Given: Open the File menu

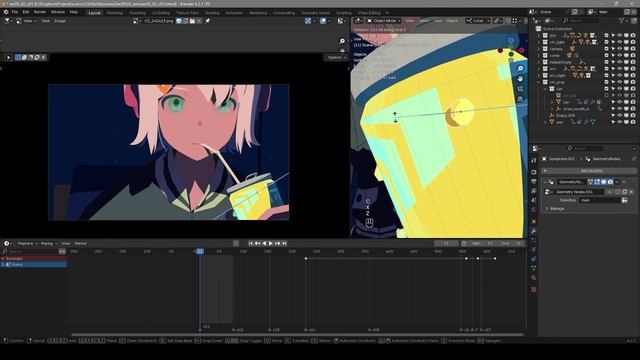Looking at the screenshot, I should (x=15, y=12).
